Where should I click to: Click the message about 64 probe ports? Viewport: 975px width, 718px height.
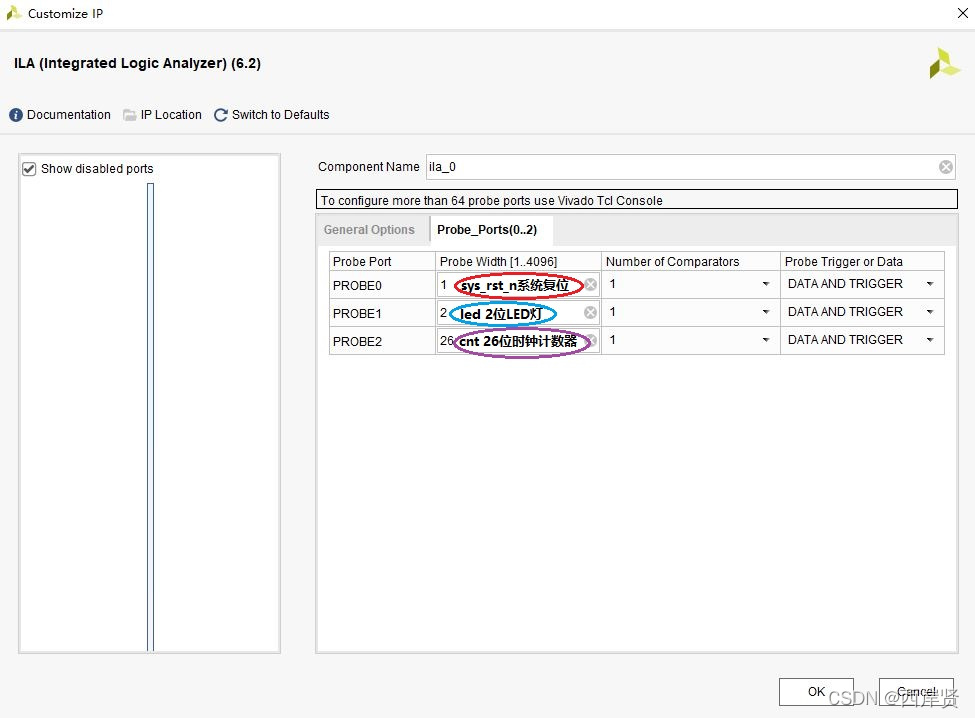637,200
